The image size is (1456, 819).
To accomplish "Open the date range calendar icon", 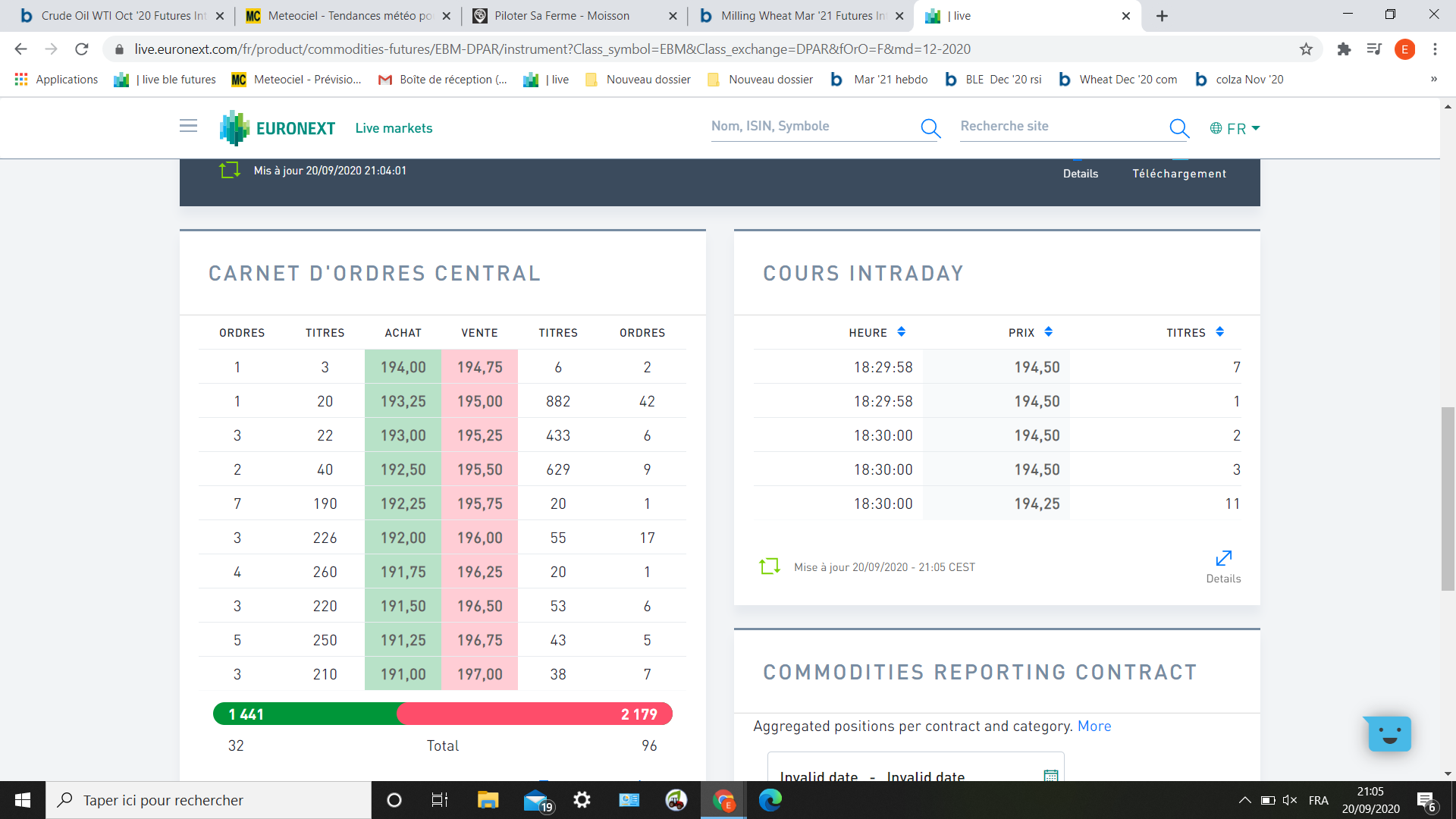I will click(1050, 775).
